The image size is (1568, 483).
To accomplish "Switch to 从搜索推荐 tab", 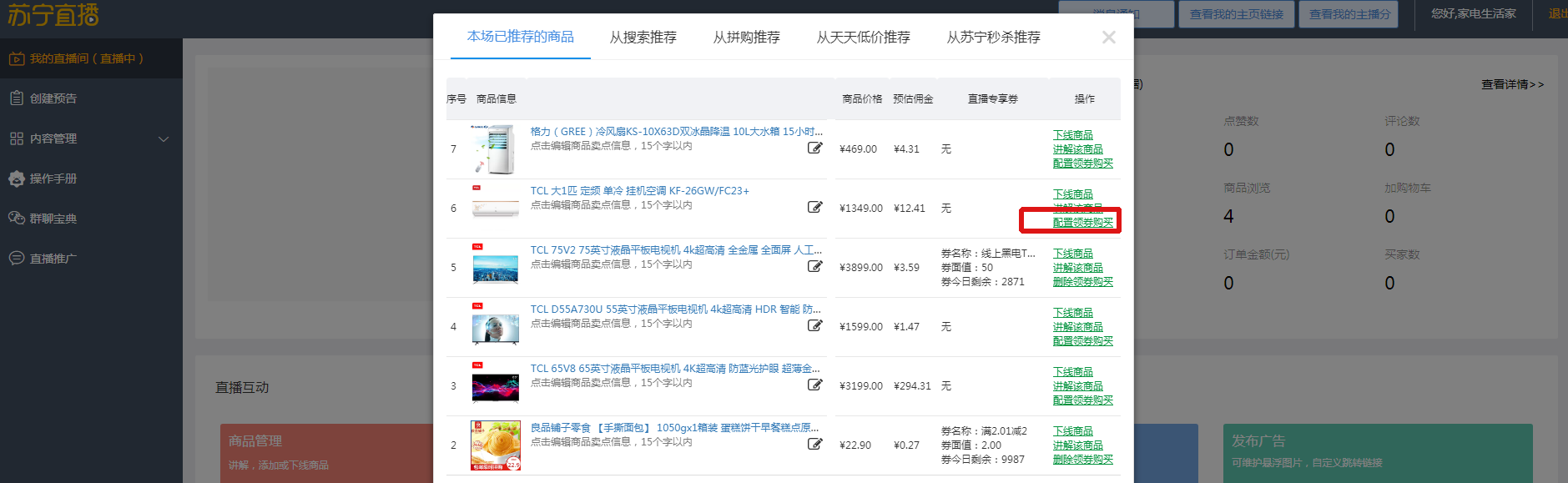I will point(643,38).
